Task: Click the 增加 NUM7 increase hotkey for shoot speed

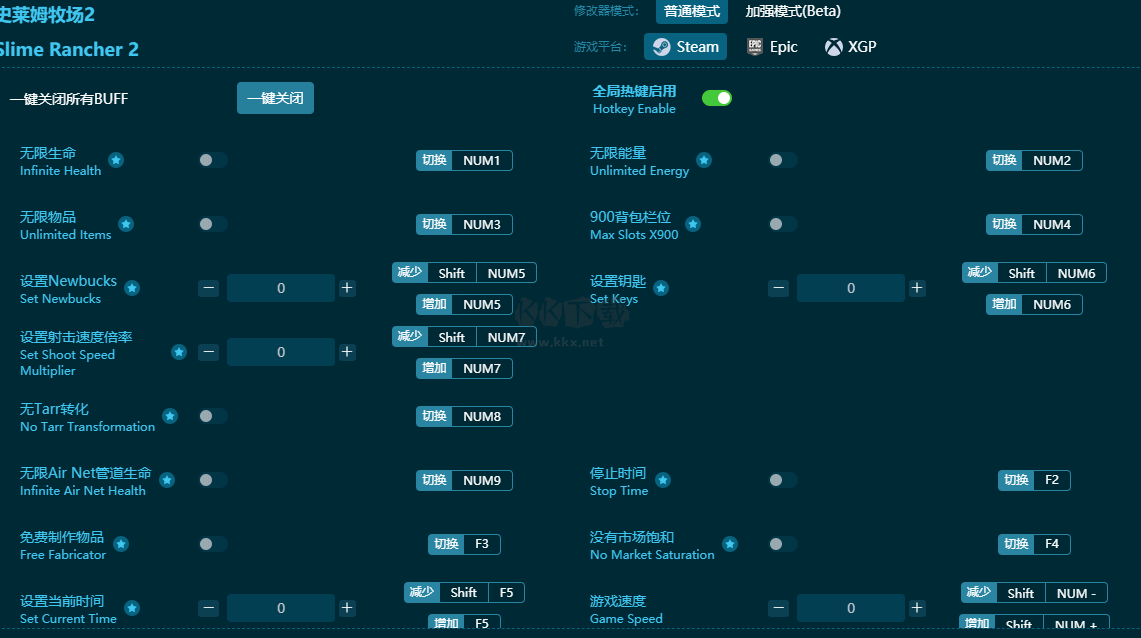Action: (x=464, y=368)
